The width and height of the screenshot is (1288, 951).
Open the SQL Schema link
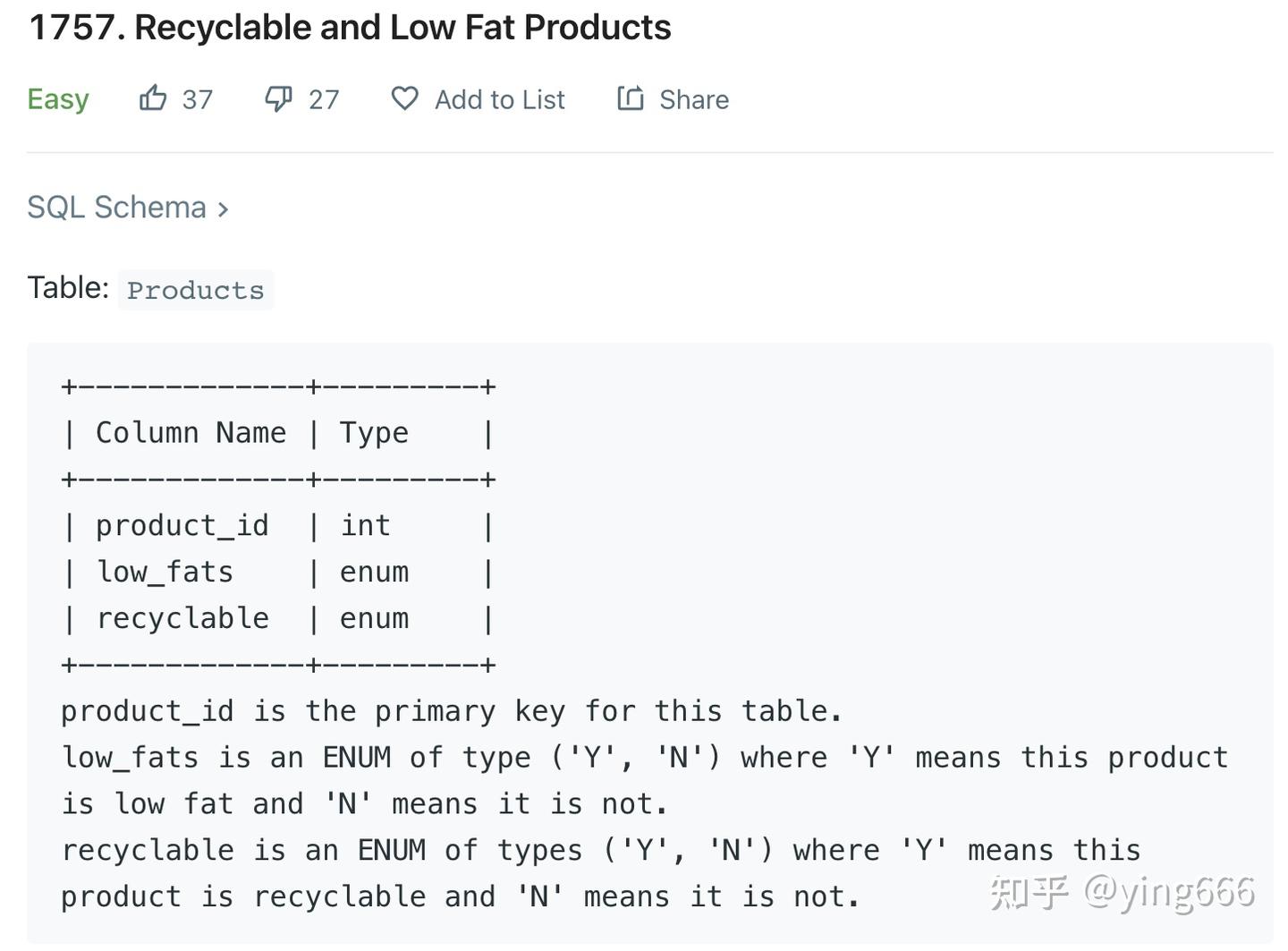tap(117, 208)
